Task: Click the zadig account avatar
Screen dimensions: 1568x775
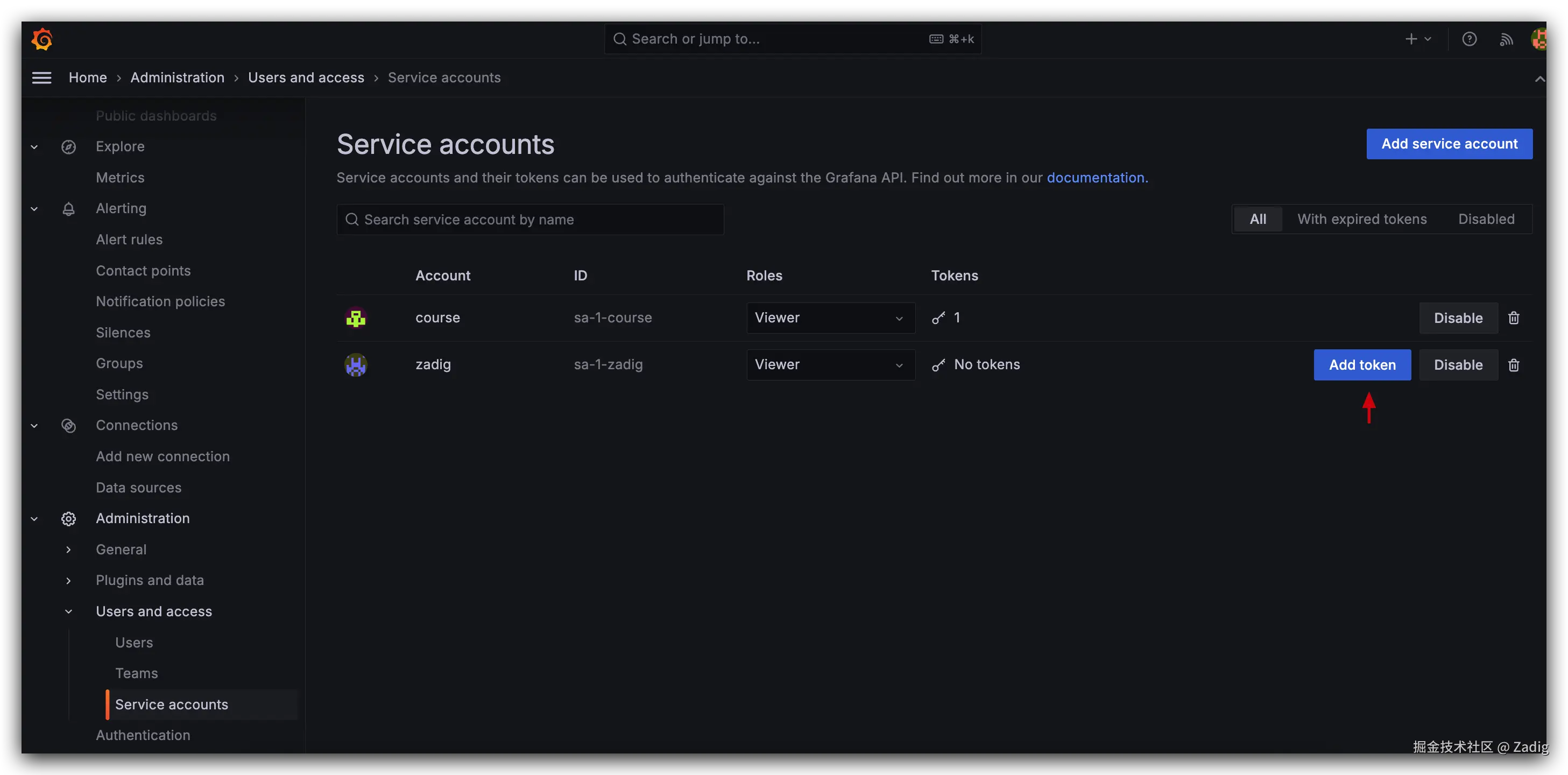Action: point(356,365)
